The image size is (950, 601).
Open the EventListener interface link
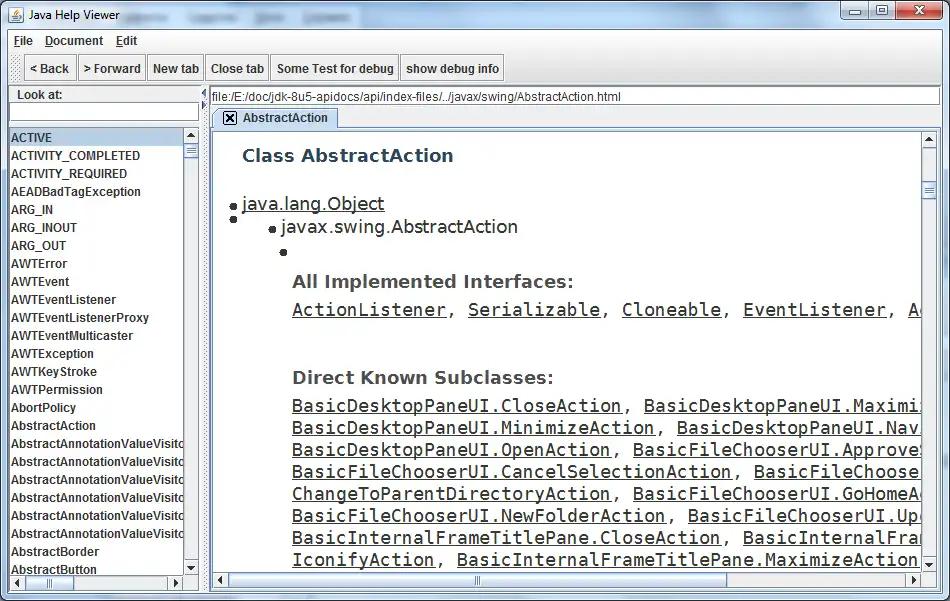pyautogui.click(x=814, y=310)
